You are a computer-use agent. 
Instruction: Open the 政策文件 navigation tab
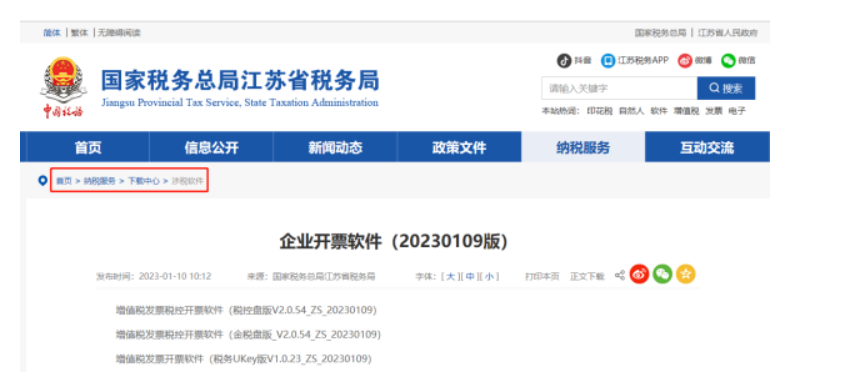coord(459,147)
